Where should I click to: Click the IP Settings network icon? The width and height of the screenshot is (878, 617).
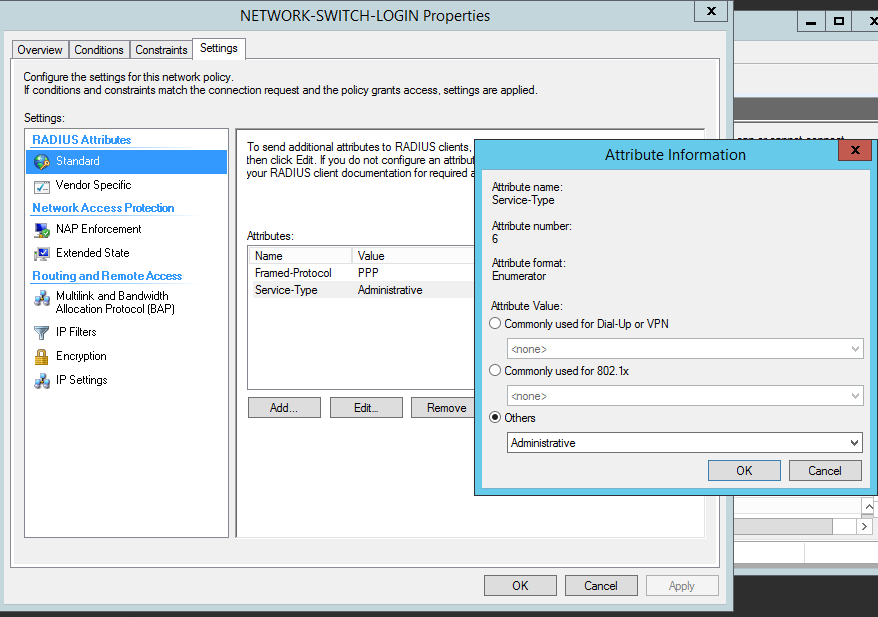click(x=42, y=381)
